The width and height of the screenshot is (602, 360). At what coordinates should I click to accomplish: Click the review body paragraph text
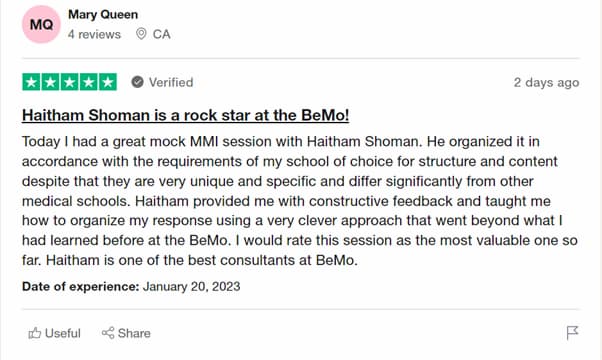[300, 201]
